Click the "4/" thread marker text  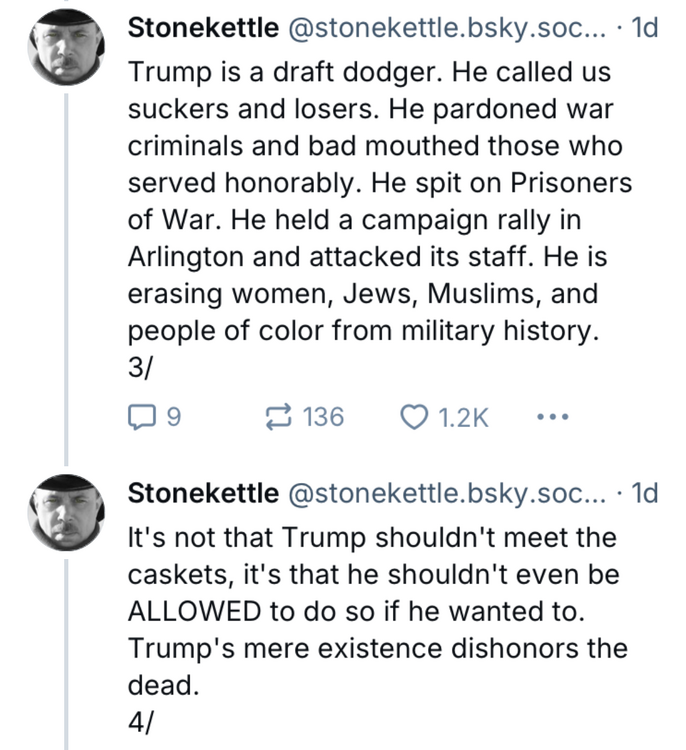pyautogui.click(x=139, y=724)
